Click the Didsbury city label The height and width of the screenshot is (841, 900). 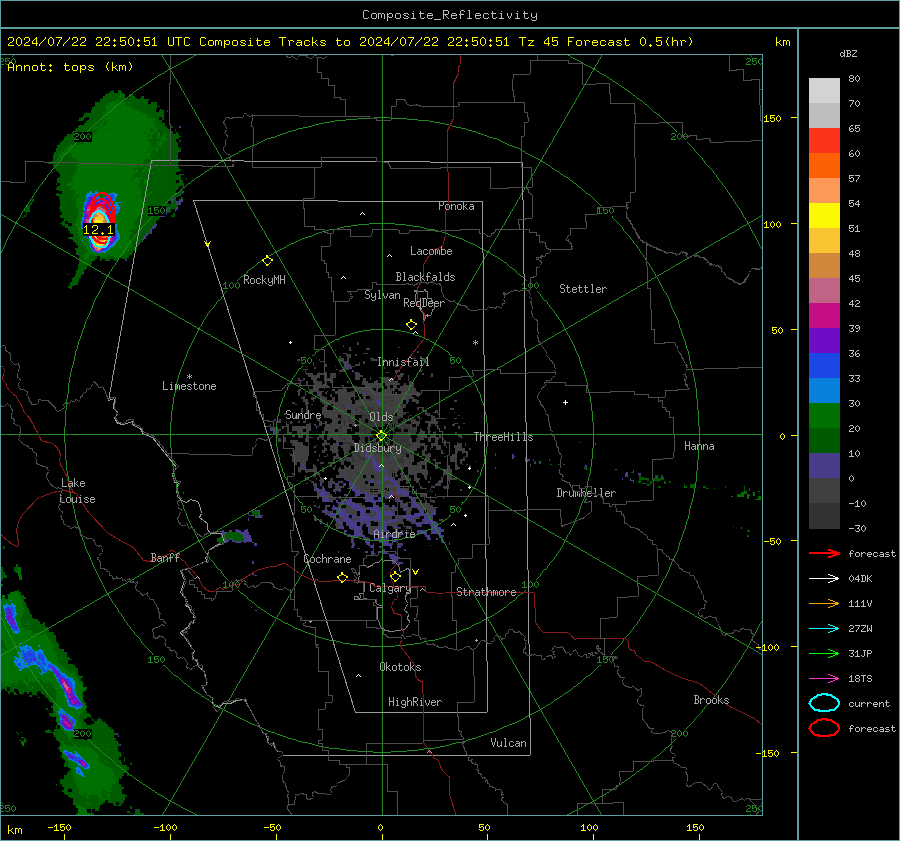[x=377, y=448]
